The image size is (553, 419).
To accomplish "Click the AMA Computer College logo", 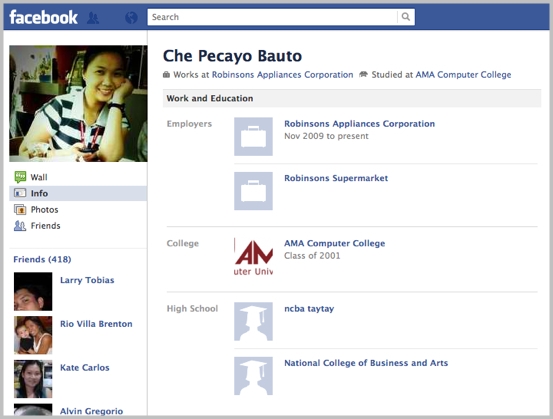I will tap(253, 256).
